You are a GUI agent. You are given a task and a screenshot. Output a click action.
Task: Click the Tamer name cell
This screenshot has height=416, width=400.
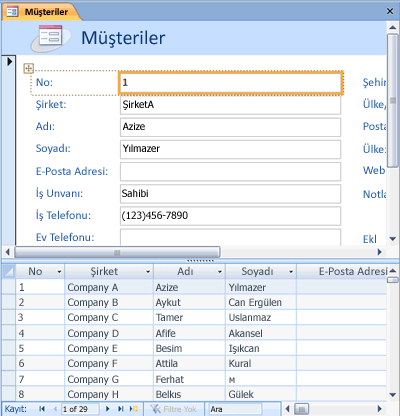click(x=189, y=317)
